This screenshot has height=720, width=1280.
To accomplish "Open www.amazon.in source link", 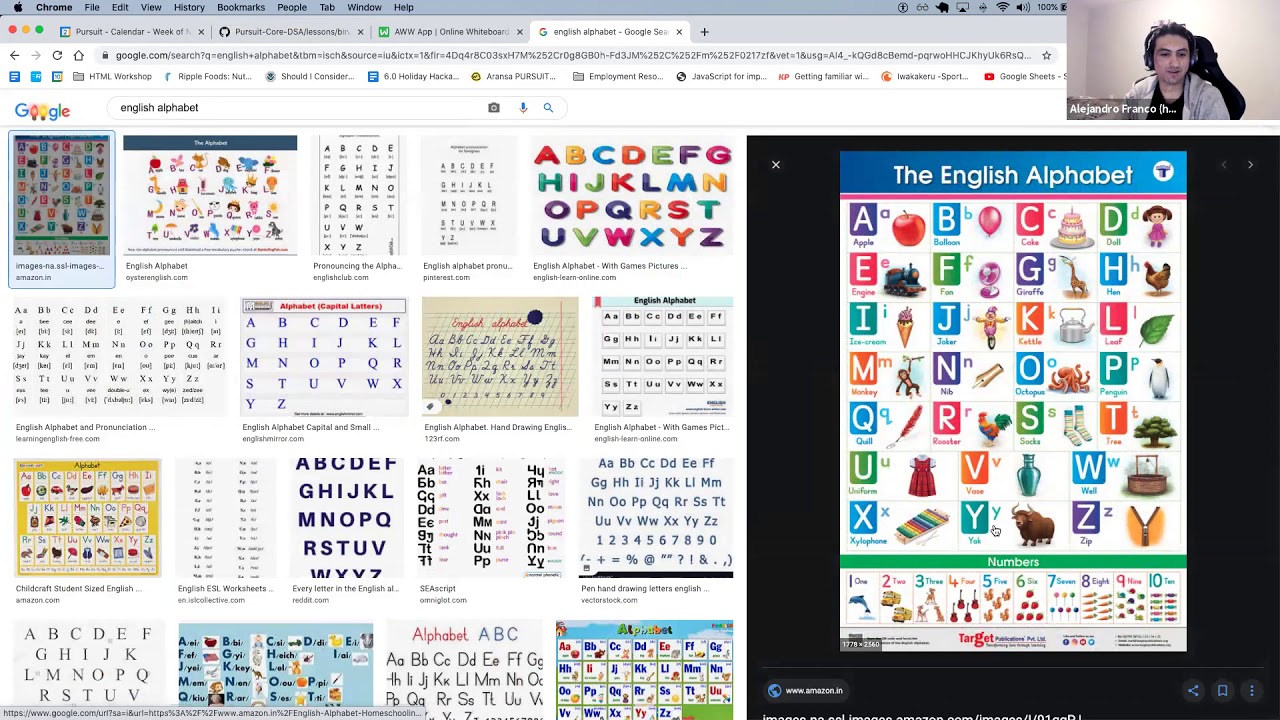I will tap(805, 691).
